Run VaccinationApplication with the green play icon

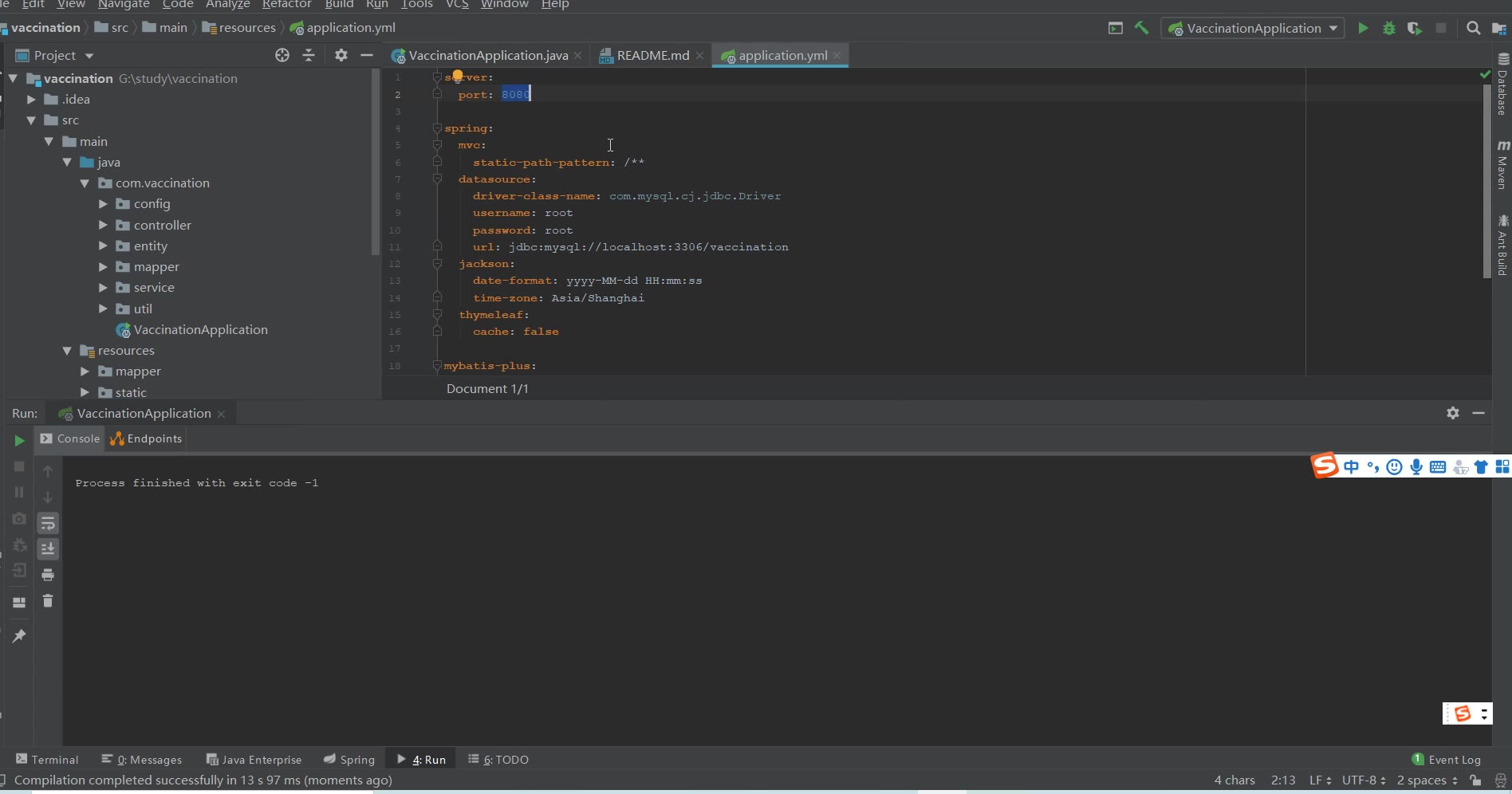1363,29
